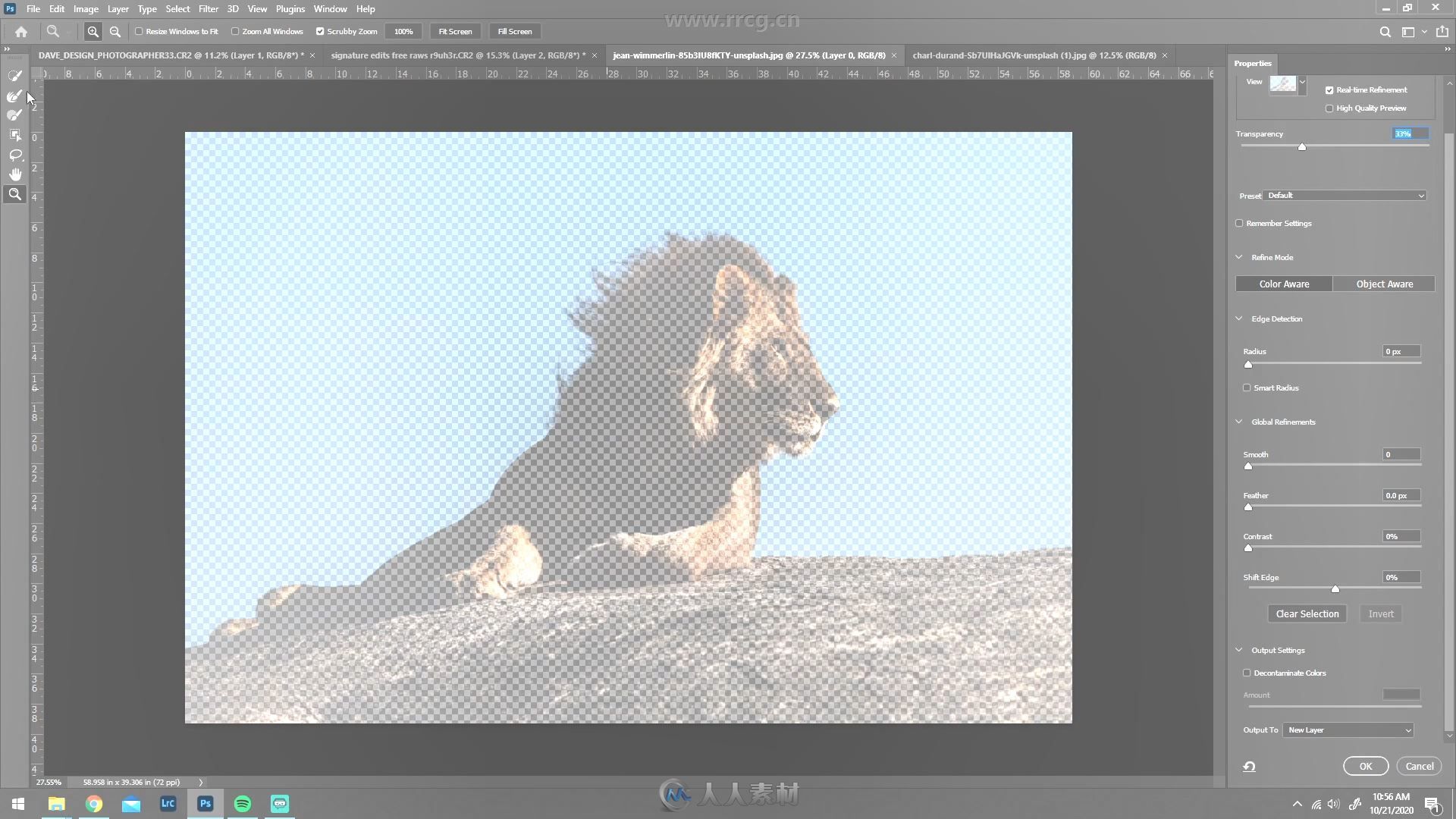
Task: Click the Home icon in options bar
Action: pyautogui.click(x=21, y=32)
